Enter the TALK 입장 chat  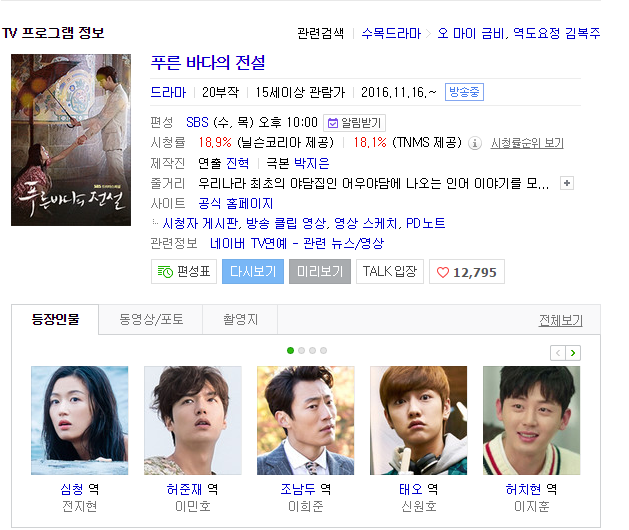390,272
